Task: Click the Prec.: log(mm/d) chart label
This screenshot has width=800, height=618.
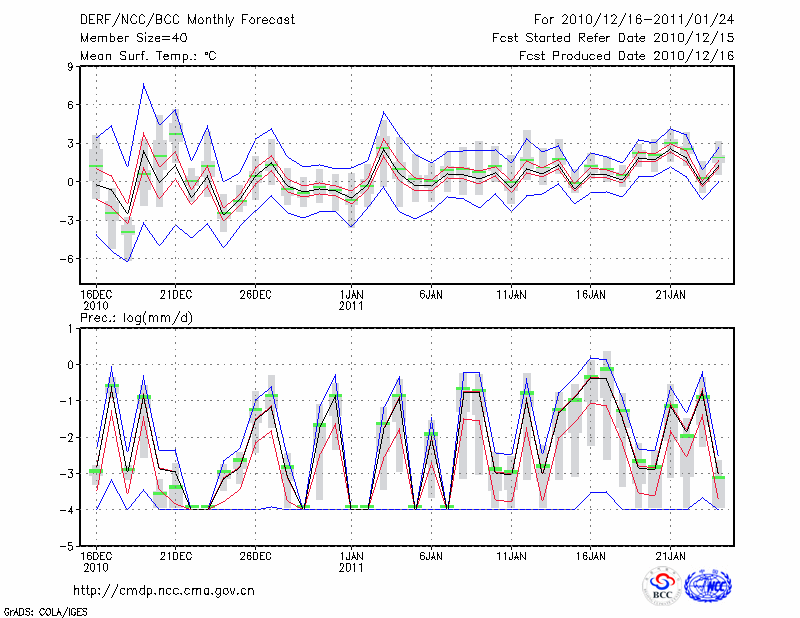Action: (x=137, y=317)
